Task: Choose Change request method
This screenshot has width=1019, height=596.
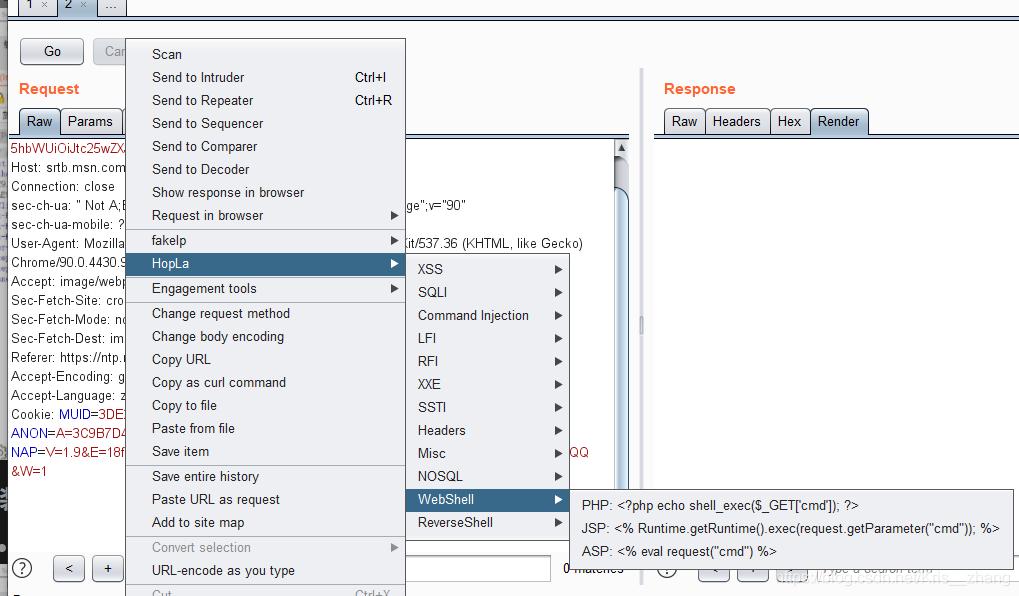Action: (x=265, y=314)
